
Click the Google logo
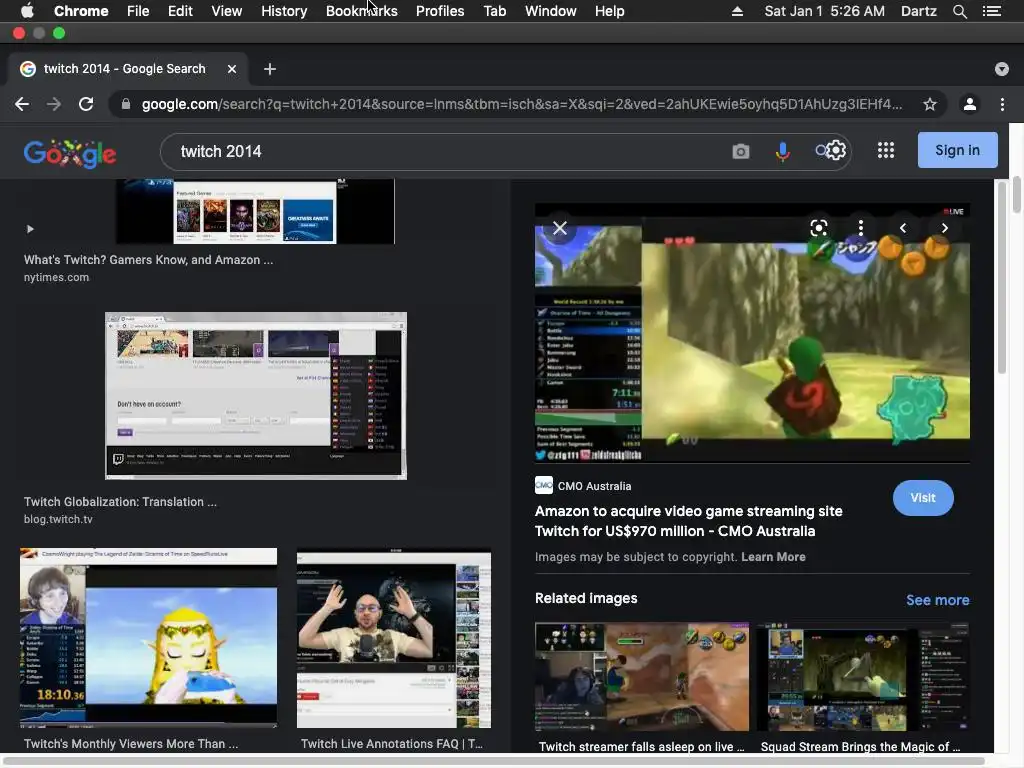click(70, 153)
